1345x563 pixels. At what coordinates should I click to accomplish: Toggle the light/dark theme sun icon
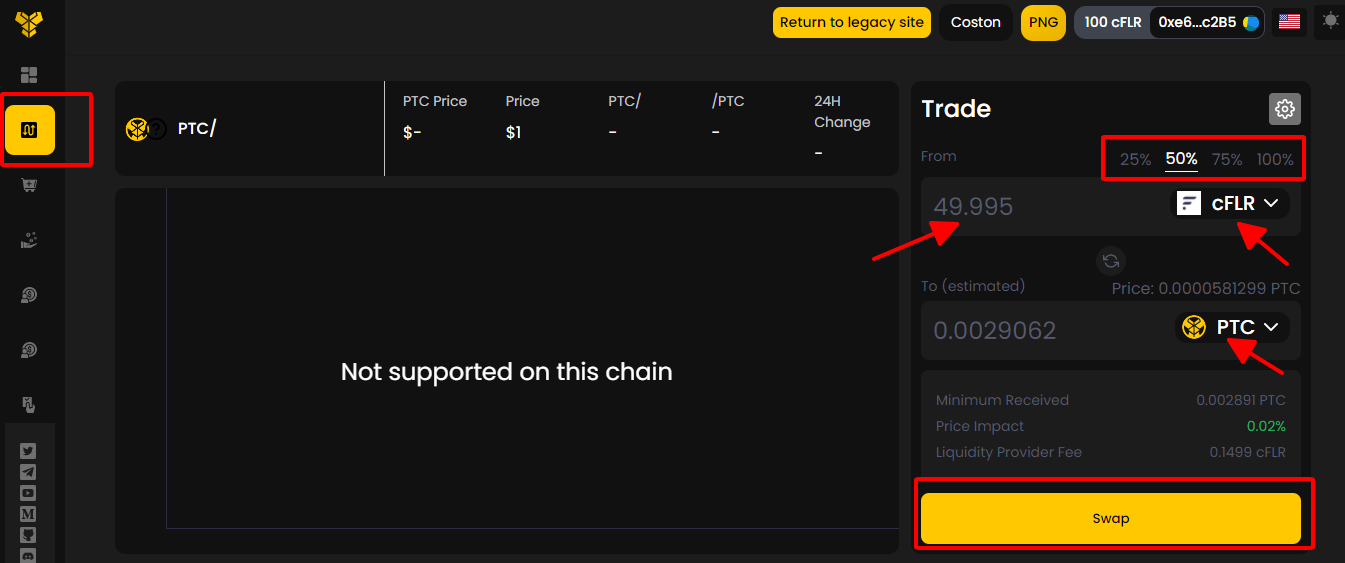coord(1329,21)
